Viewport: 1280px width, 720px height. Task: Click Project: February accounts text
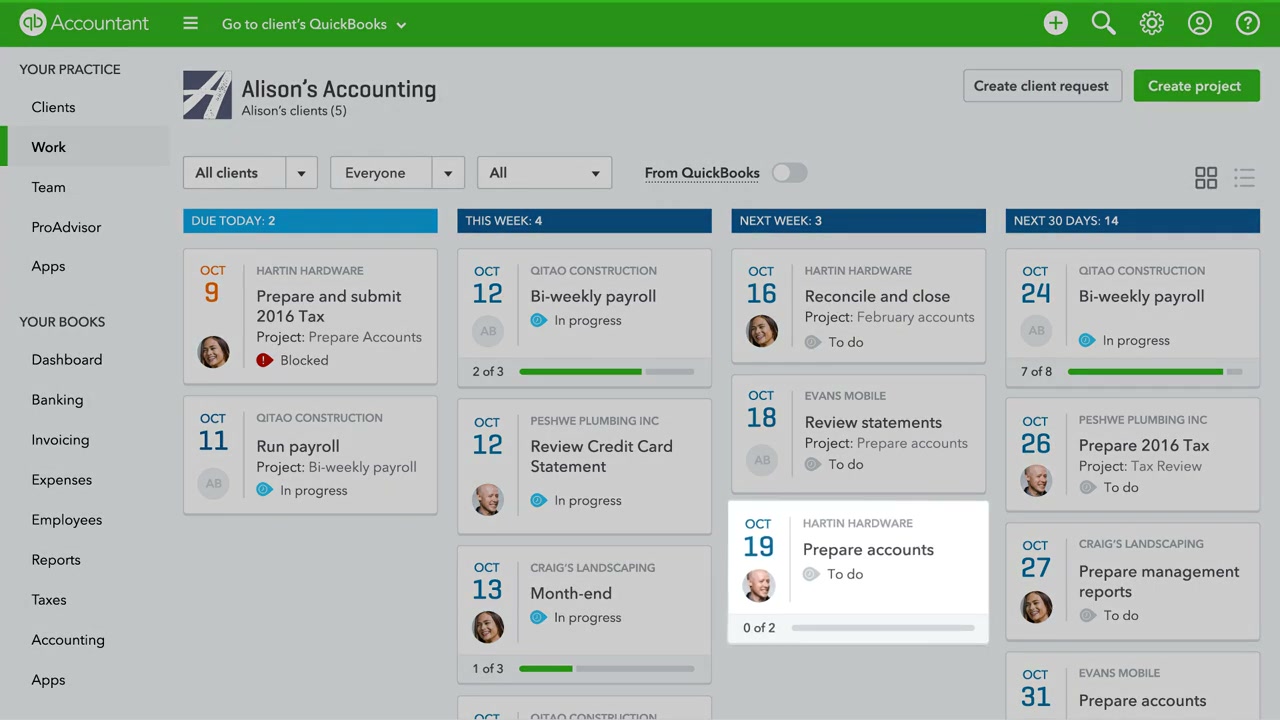(x=889, y=317)
